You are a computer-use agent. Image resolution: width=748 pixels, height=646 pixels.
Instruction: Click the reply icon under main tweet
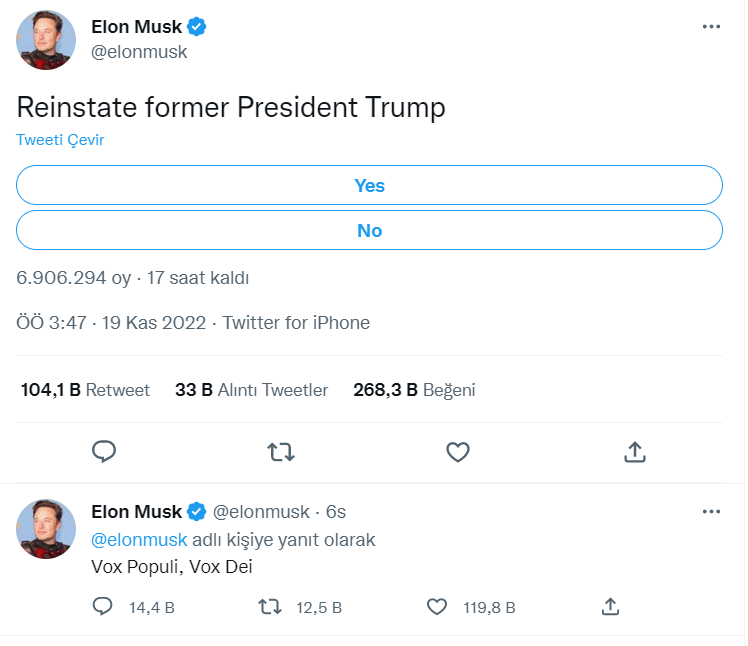tap(105, 452)
